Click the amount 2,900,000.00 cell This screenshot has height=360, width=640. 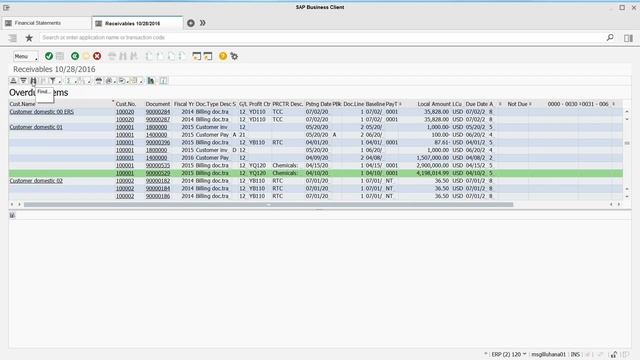click(x=432, y=166)
